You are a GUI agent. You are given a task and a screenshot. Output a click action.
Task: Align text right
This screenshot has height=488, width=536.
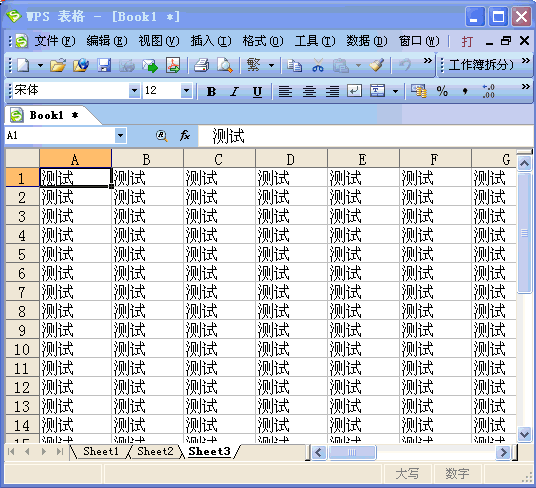point(332,91)
